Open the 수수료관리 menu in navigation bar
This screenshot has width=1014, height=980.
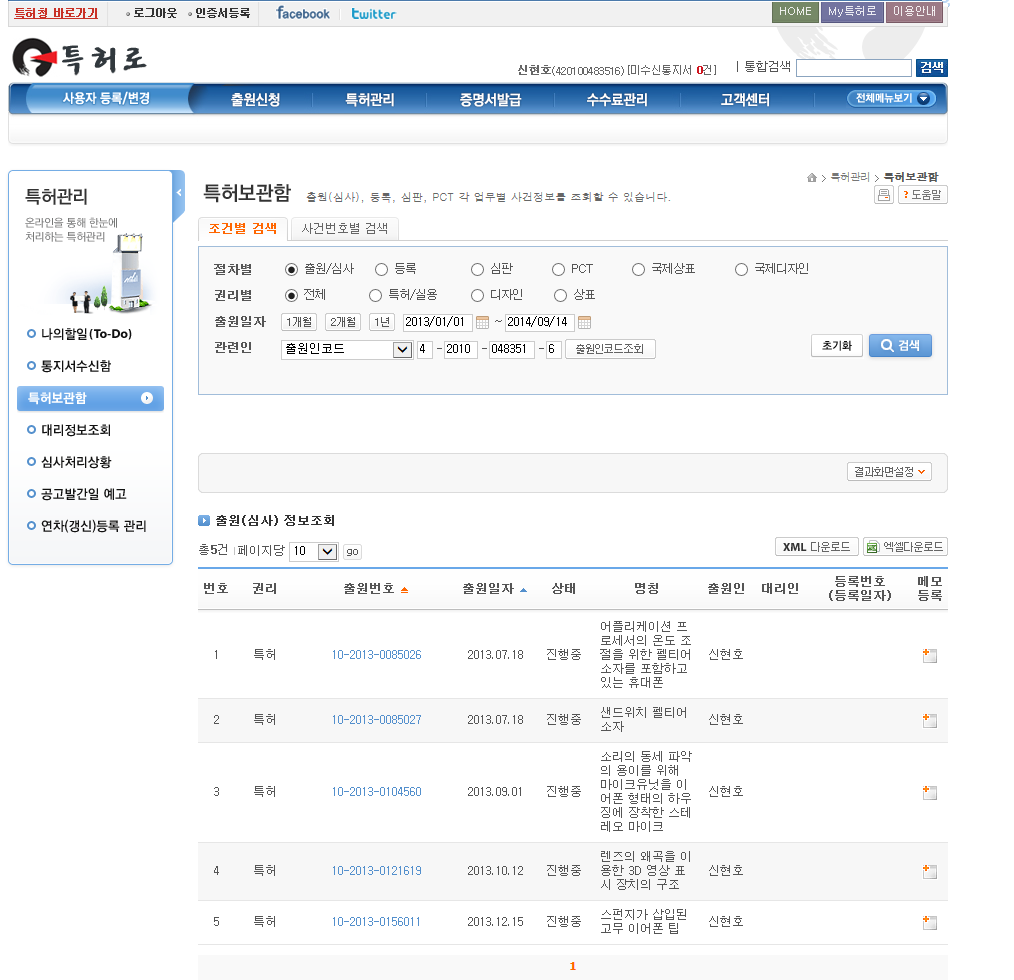point(616,100)
